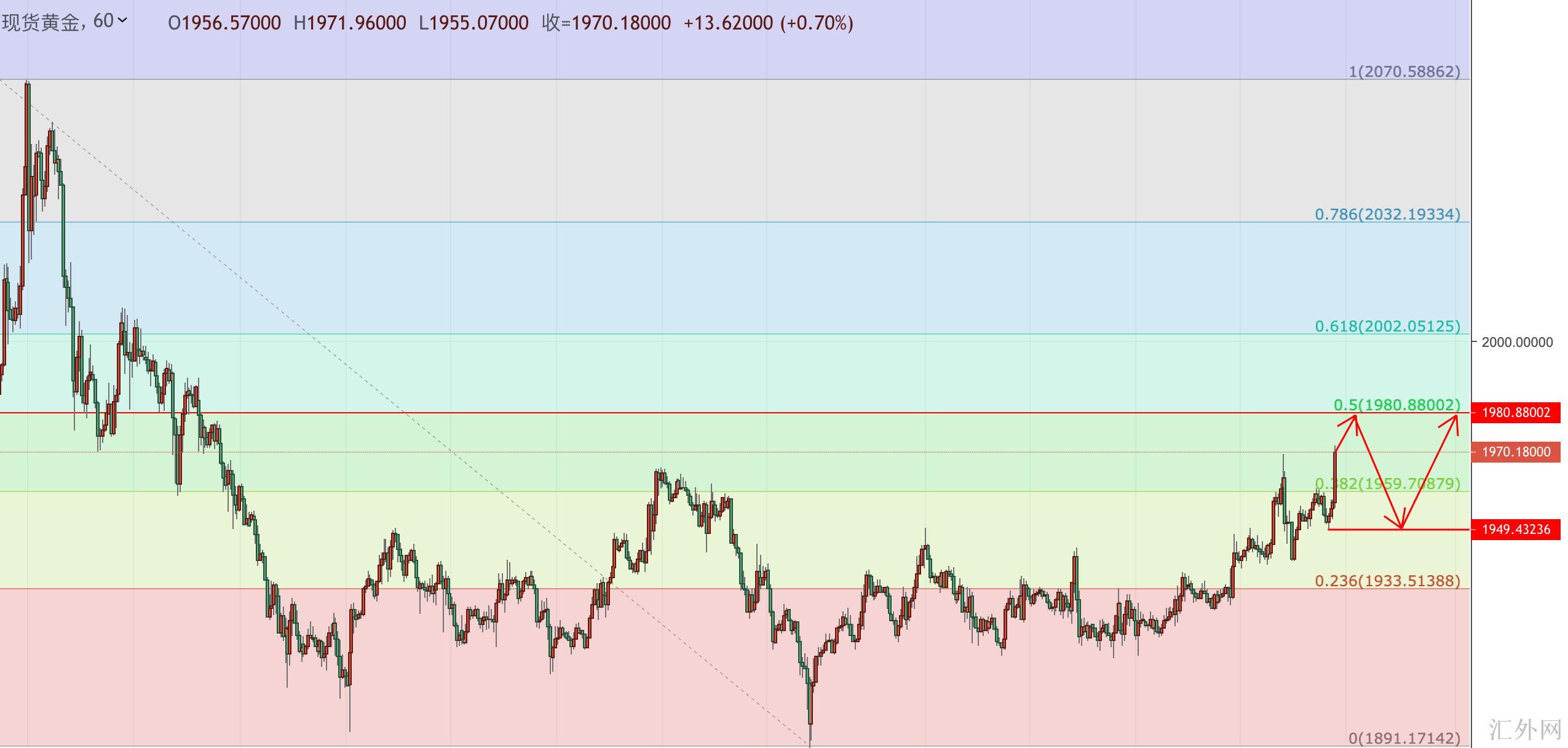Click the 2000.00000 price scale label
1568x748 pixels.
tap(1516, 342)
